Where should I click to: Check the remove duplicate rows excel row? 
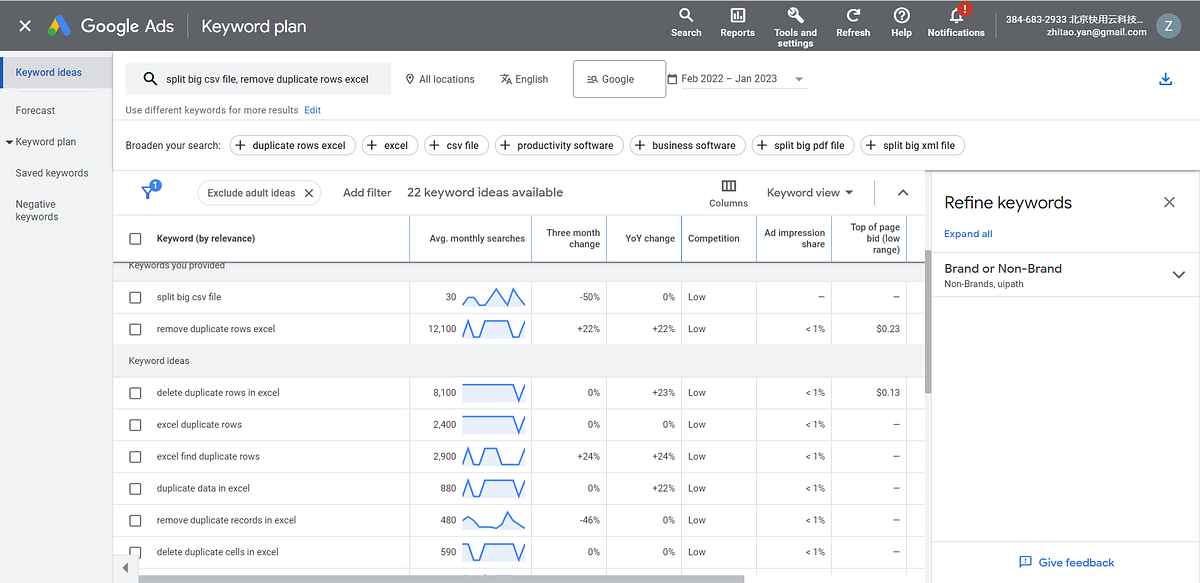135,328
